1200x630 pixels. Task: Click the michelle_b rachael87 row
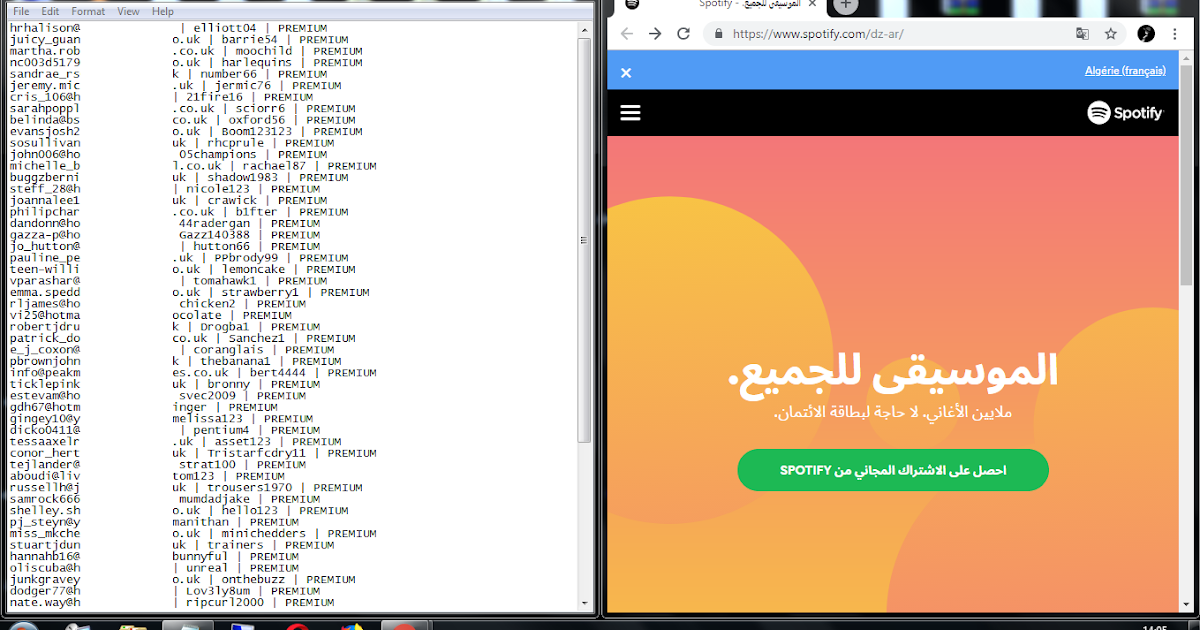[x=193, y=166]
